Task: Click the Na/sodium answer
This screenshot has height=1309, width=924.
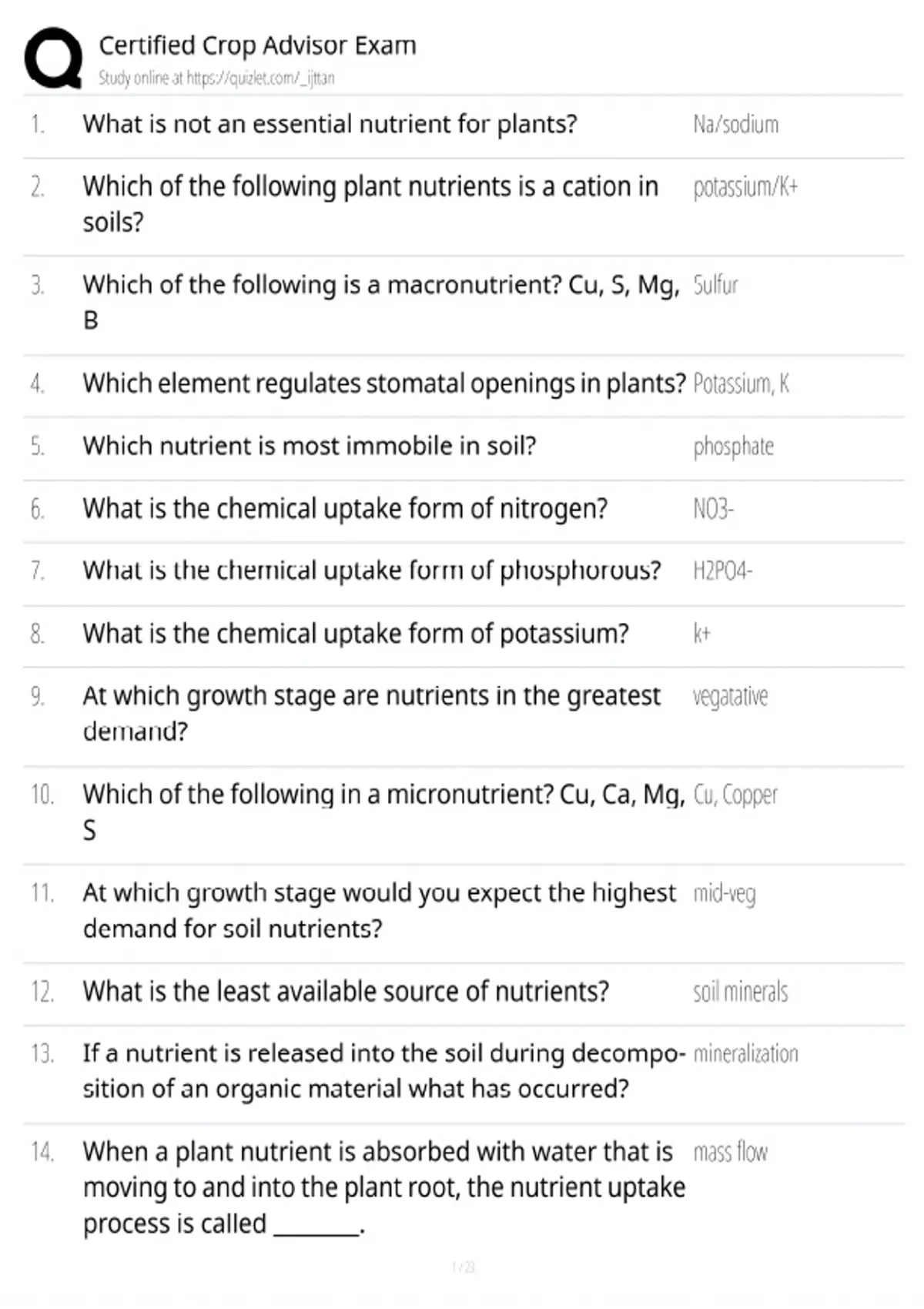Action: pos(735,124)
